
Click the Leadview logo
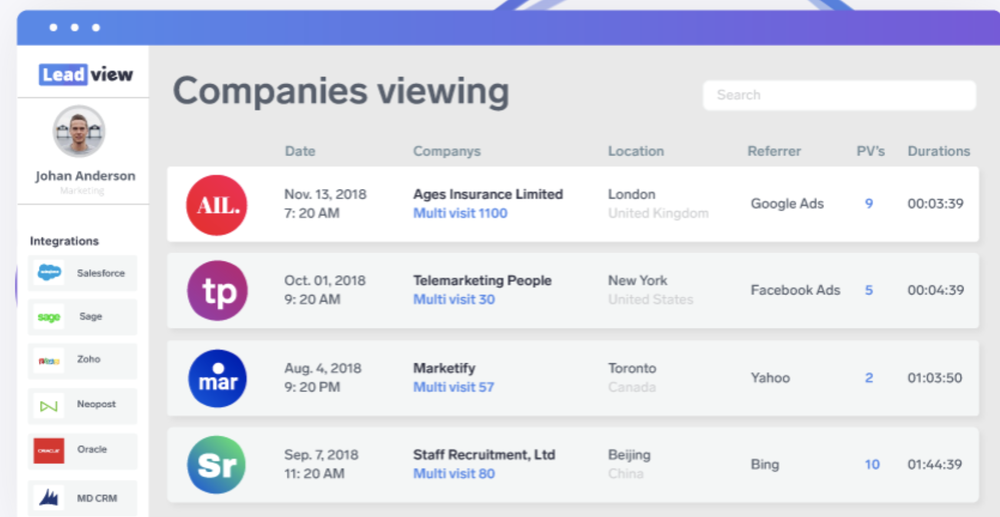pos(85,75)
